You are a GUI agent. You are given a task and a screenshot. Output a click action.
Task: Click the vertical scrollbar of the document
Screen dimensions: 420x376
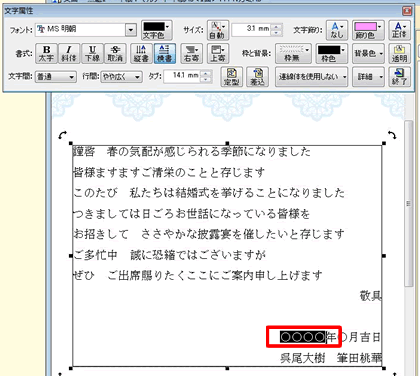[x=408, y=203]
